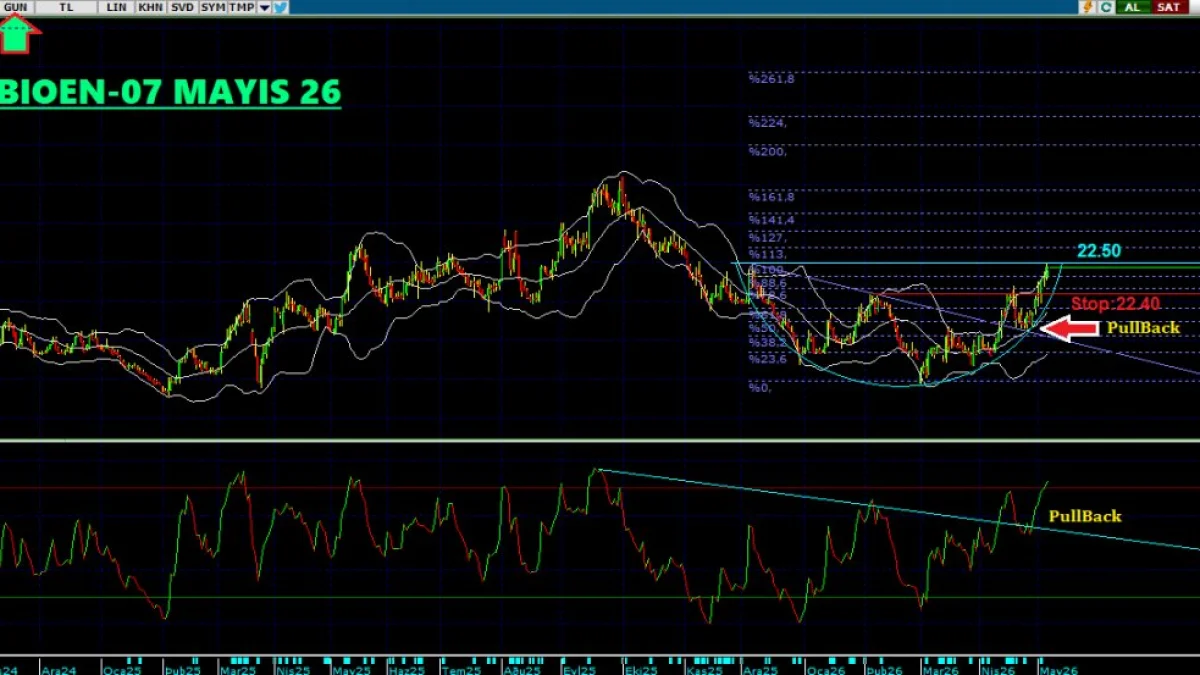Click the 22.50 price target label
Image resolution: width=1200 pixels, height=675 pixels.
(x=1098, y=251)
